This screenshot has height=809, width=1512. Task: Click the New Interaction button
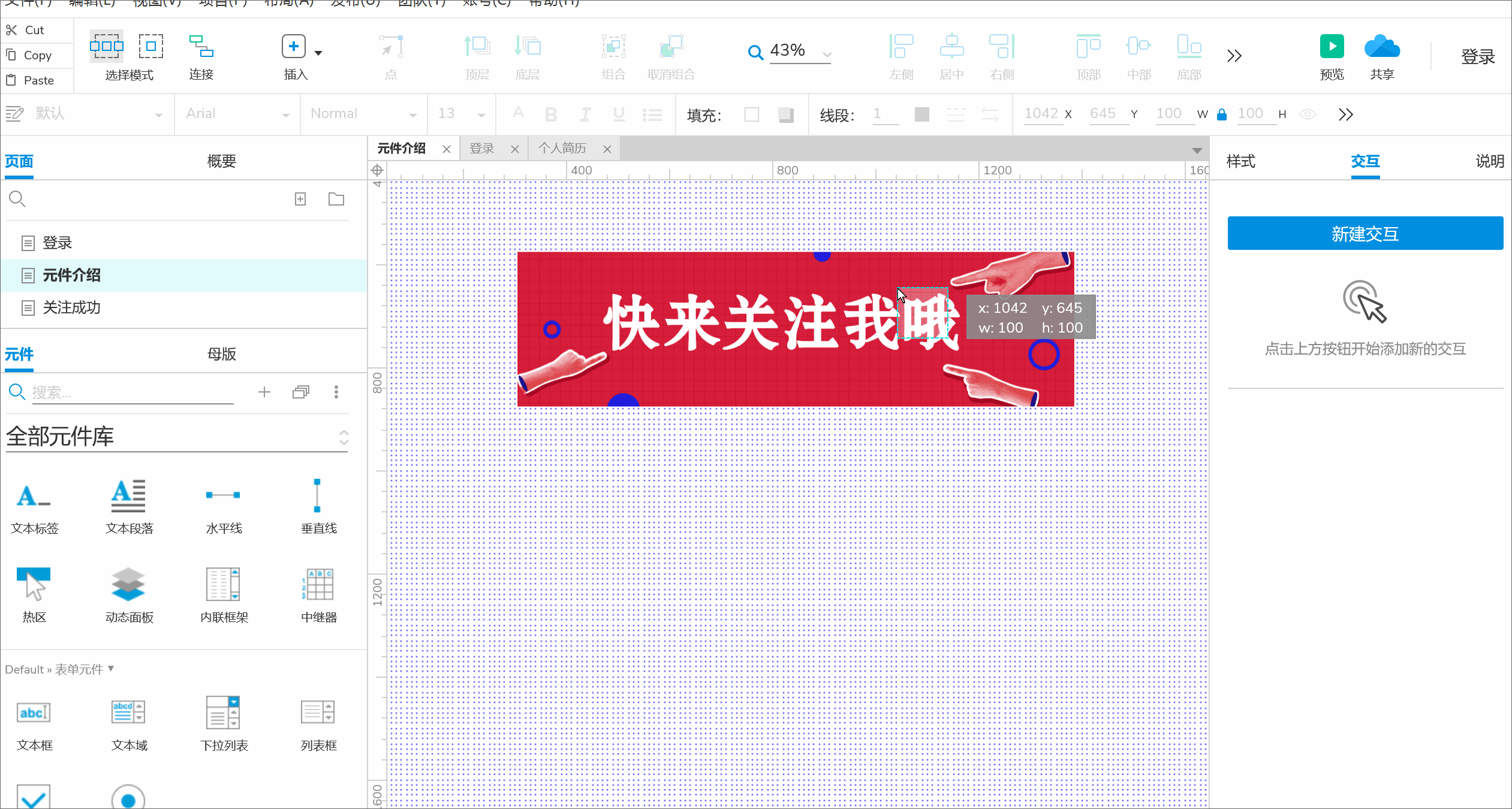[x=1365, y=234]
